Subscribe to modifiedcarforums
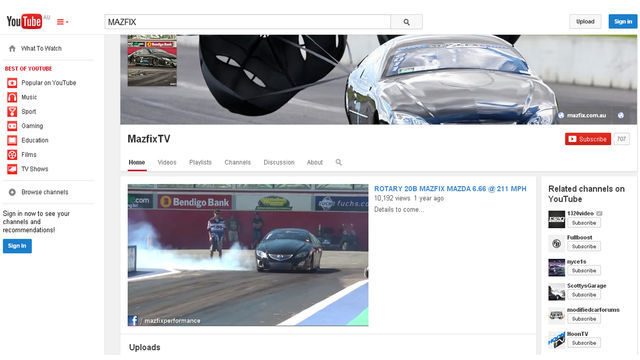This screenshot has width=640, height=360. click(584, 319)
